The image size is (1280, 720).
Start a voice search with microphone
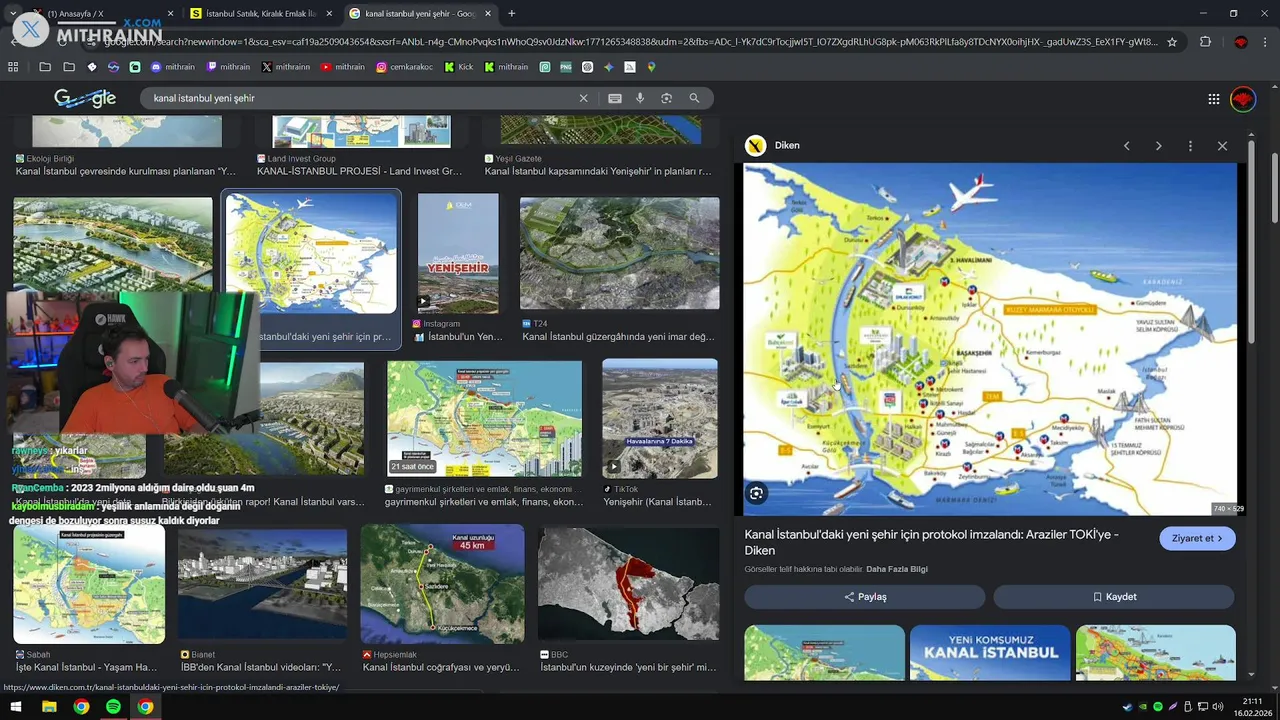(x=640, y=98)
